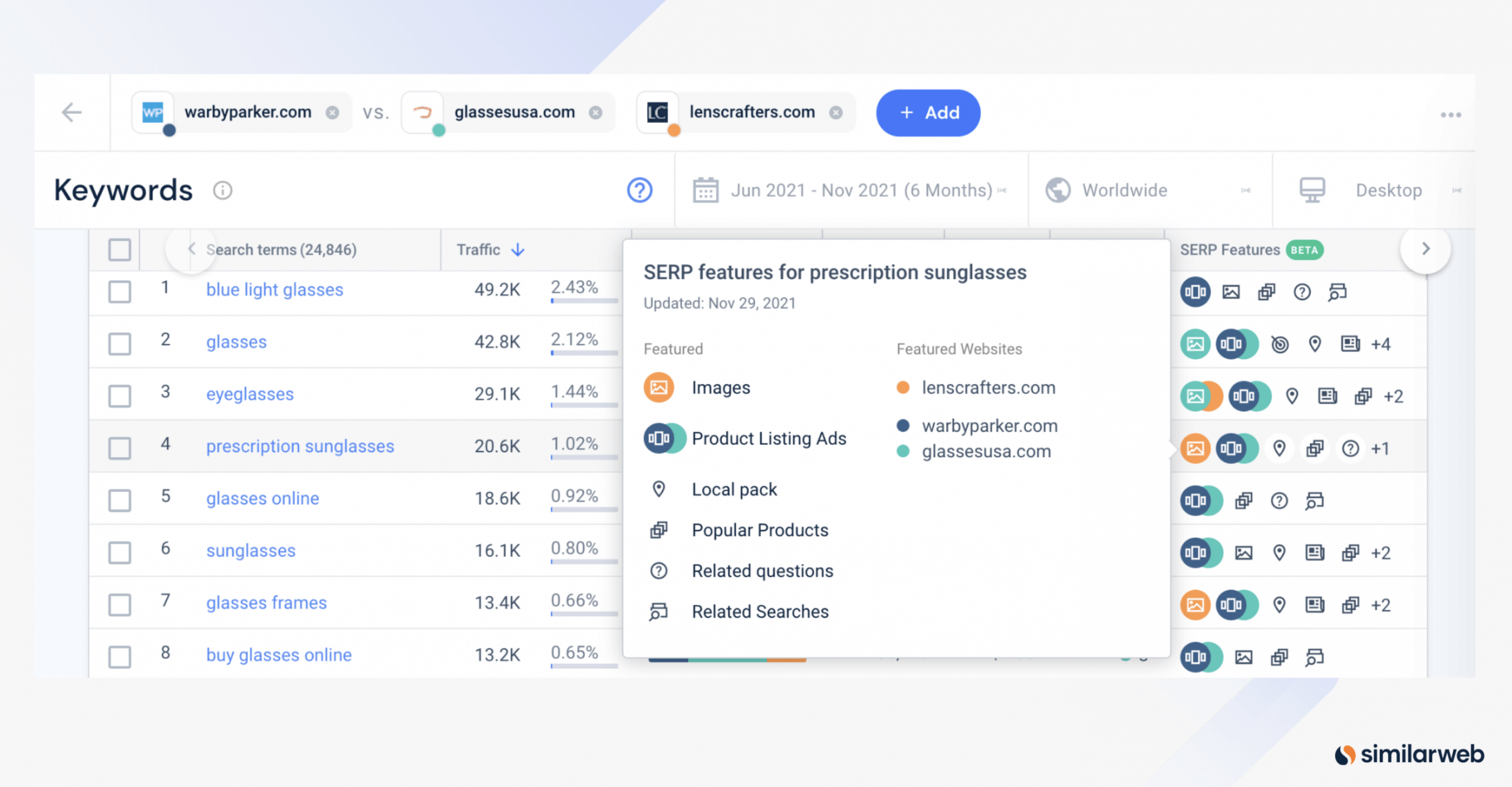Click Related questions icon in blue light glasses row
Image resolution: width=1512 pixels, height=787 pixels.
pos(1302,291)
